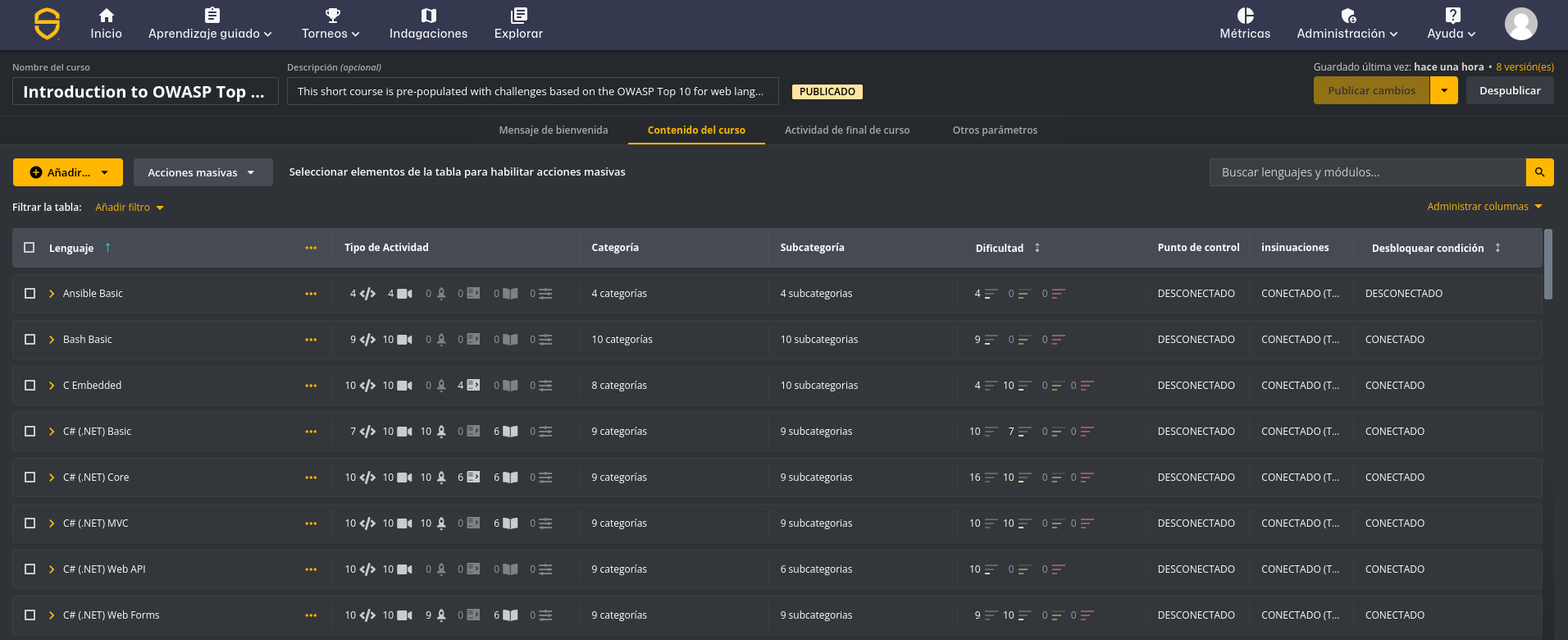The width and height of the screenshot is (1568, 640).
Task: Click the video icon in Bash Basic row
Action: 404,340
